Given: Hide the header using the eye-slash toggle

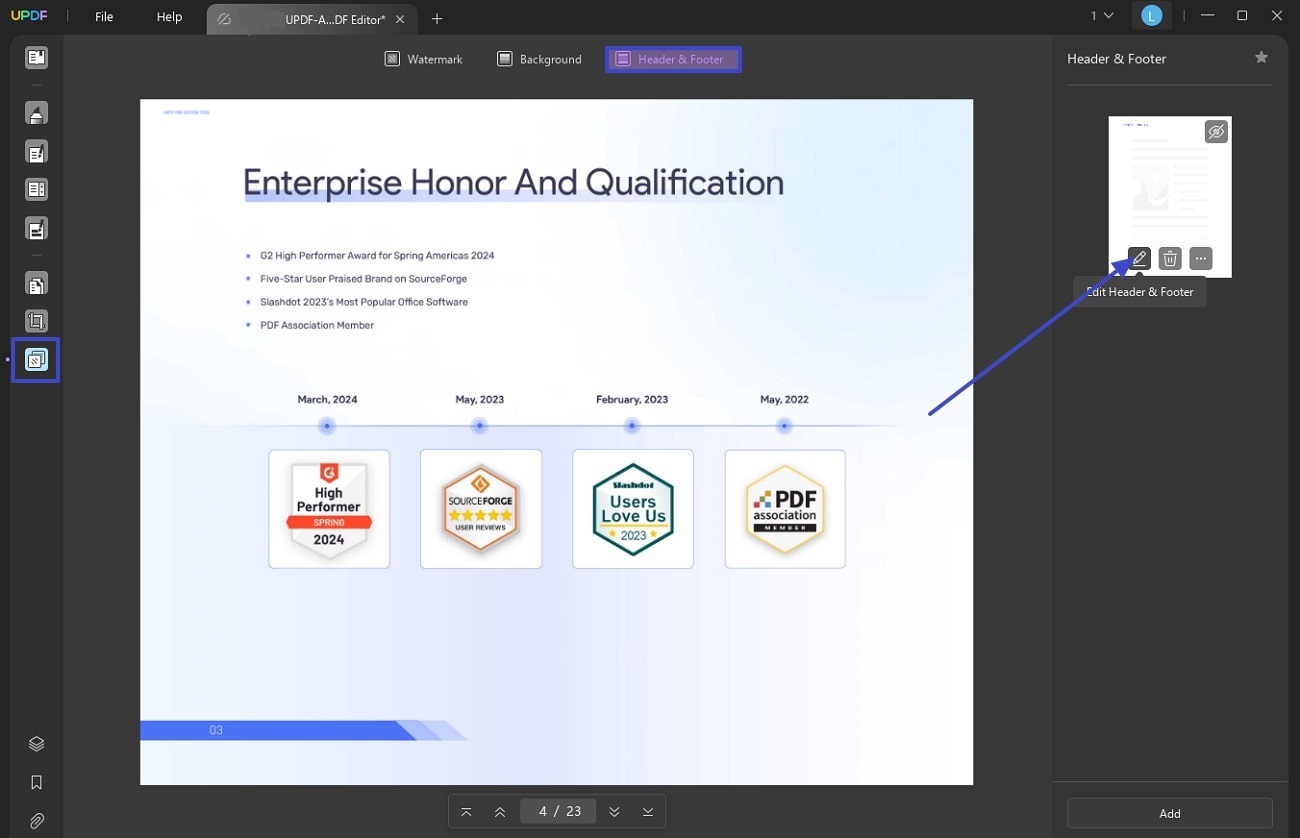Looking at the screenshot, I should [1216, 131].
